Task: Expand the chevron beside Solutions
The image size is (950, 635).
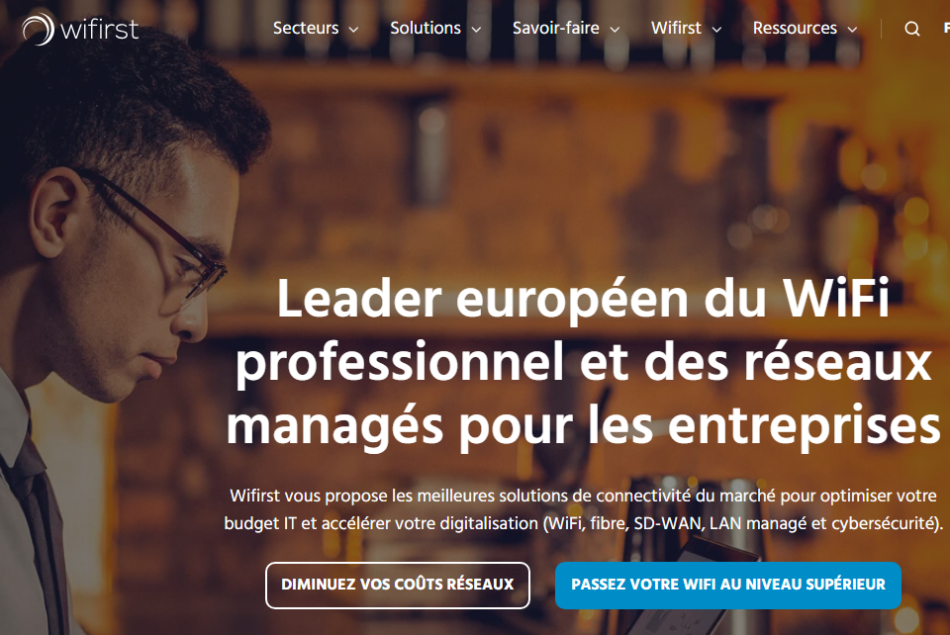Action: click(477, 29)
